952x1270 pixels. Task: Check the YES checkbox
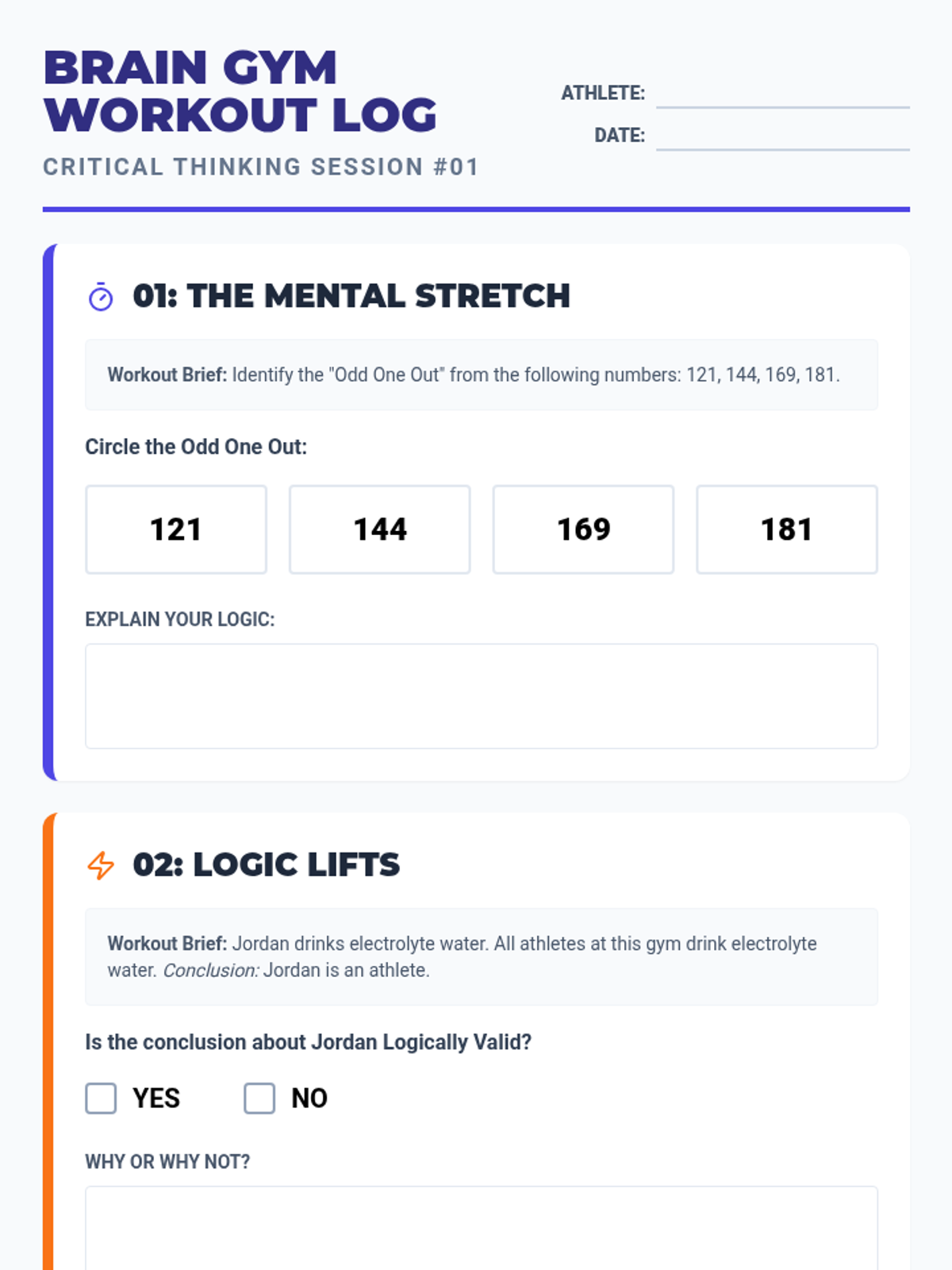pyautogui.click(x=101, y=1099)
